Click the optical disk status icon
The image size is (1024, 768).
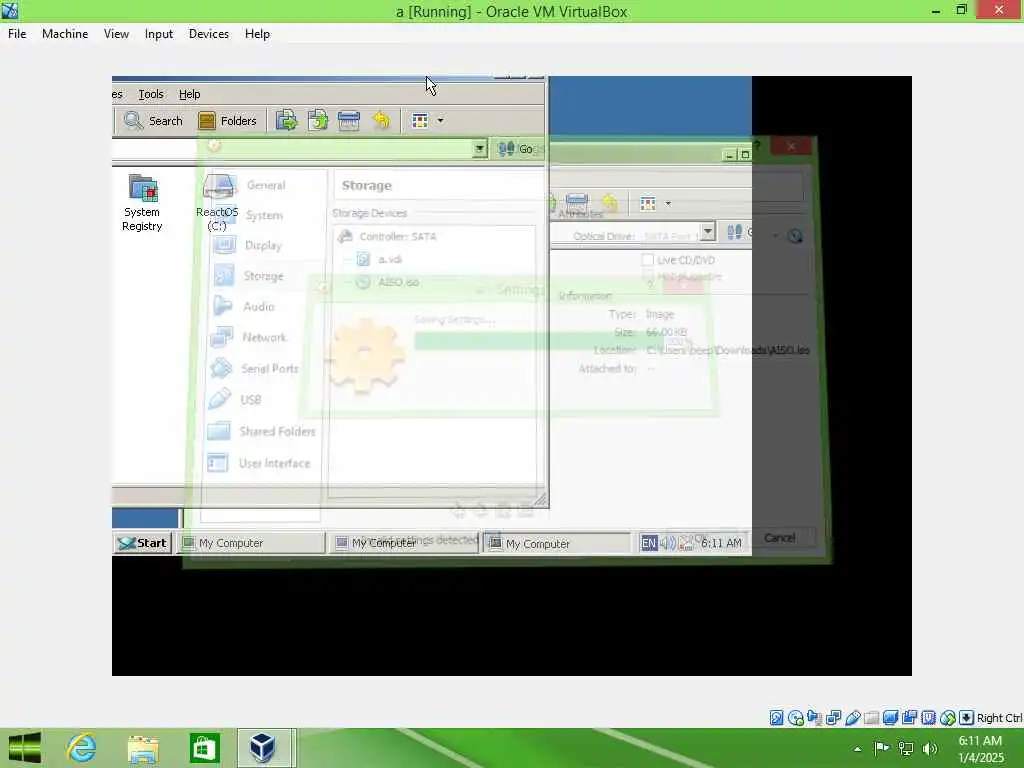[x=795, y=718]
